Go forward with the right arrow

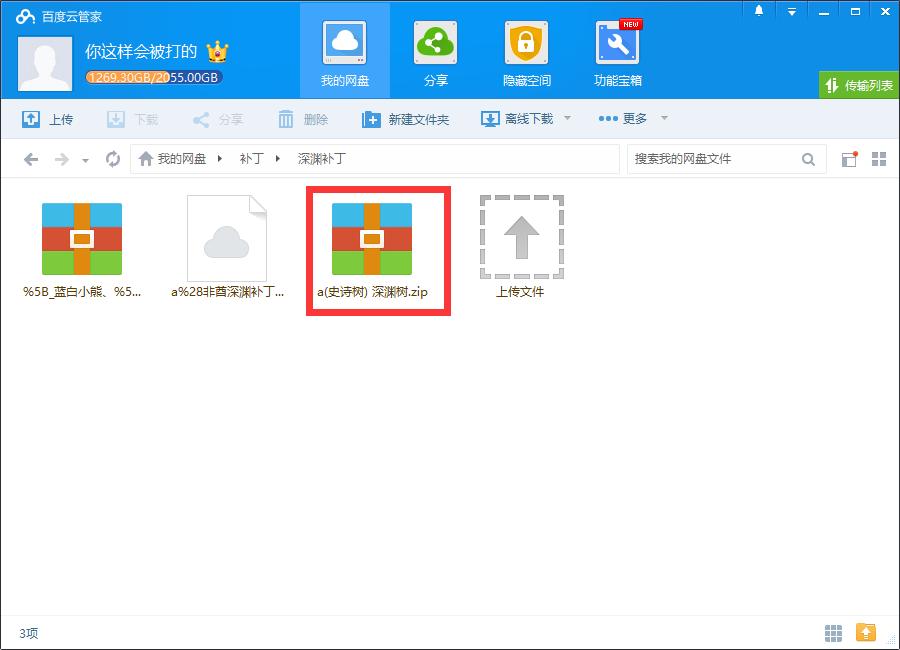[x=61, y=159]
